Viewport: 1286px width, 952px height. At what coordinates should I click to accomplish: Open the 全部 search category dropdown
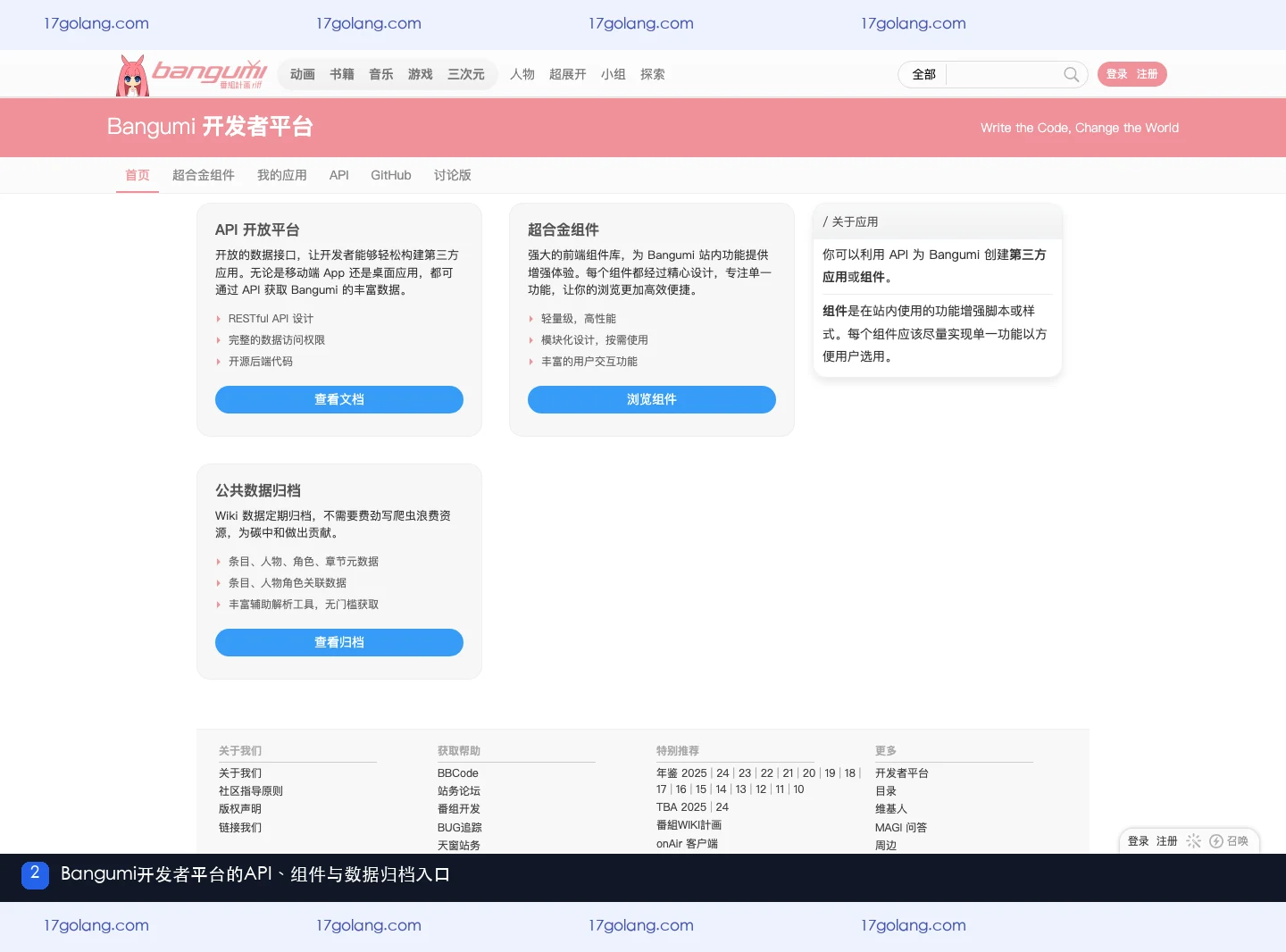pyautogui.click(x=923, y=74)
